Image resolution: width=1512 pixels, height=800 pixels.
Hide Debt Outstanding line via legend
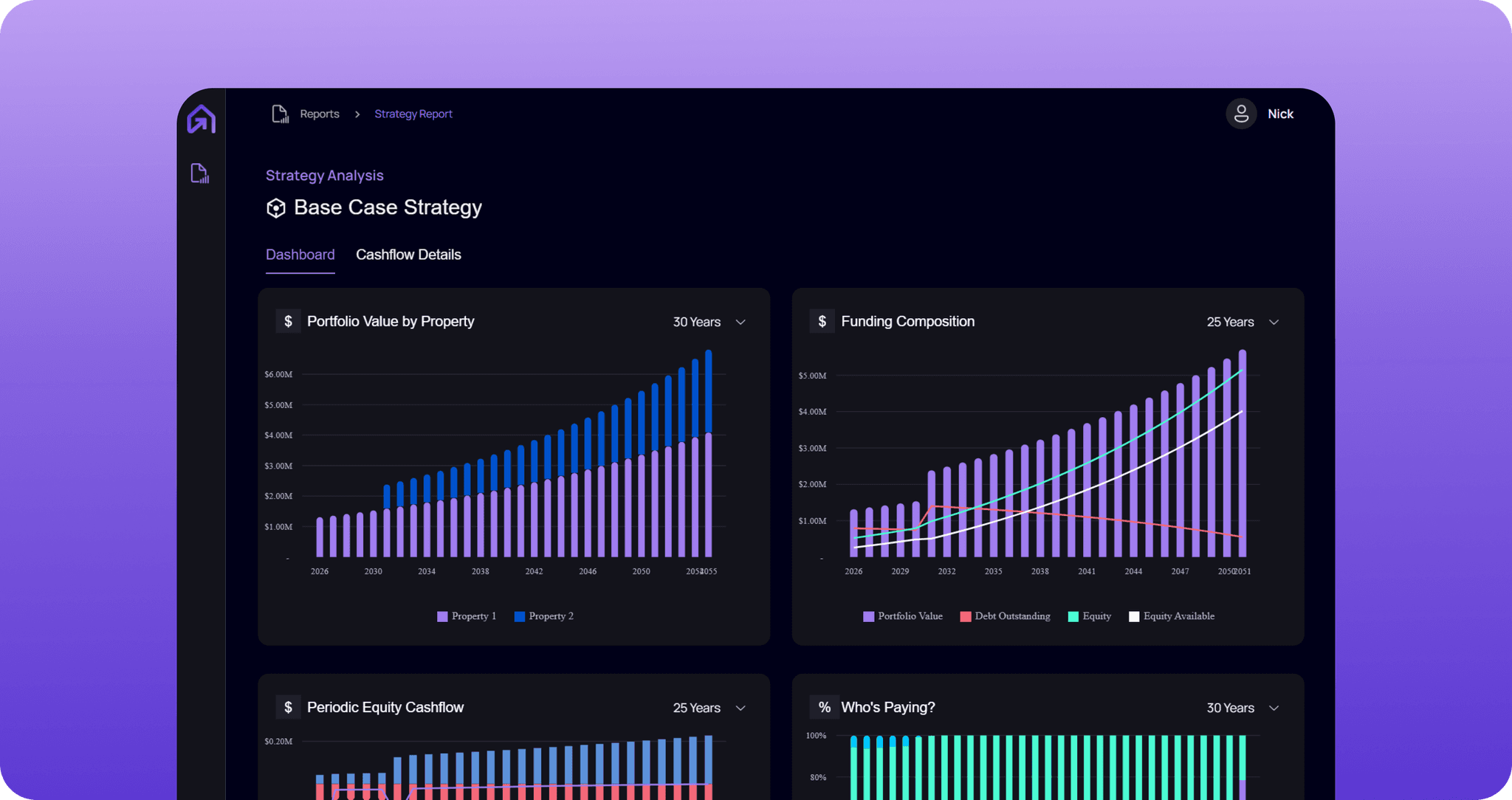pyautogui.click(x=1005, y=616)
